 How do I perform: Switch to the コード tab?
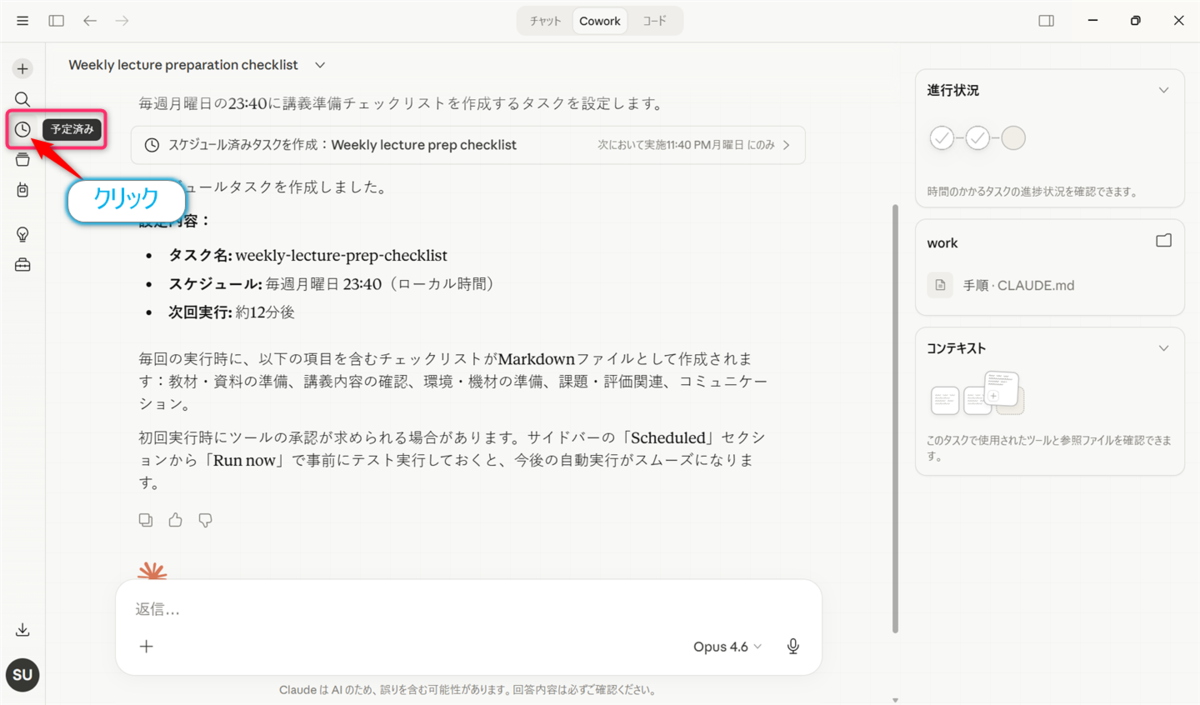(655, 21)
